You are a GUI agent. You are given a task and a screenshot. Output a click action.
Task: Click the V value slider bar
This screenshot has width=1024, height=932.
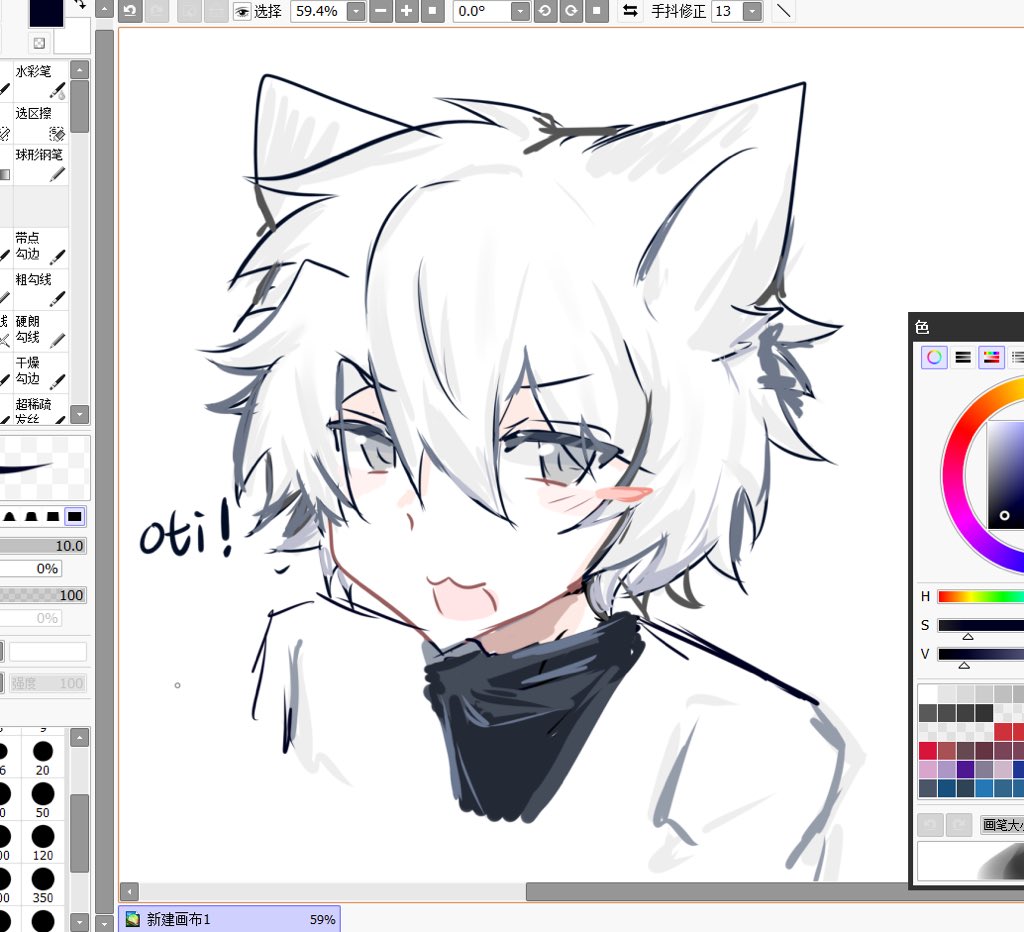[980, 654]
